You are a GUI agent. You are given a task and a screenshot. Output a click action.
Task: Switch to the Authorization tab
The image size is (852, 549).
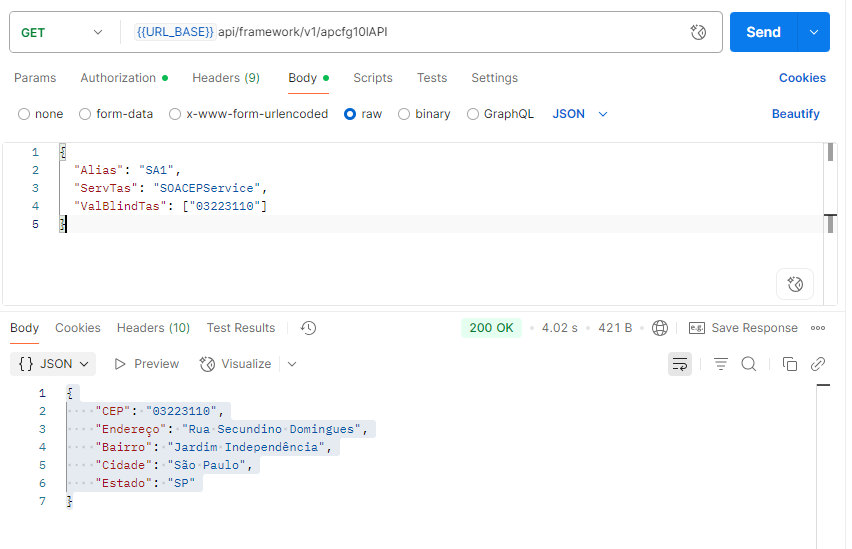(118, 78)
